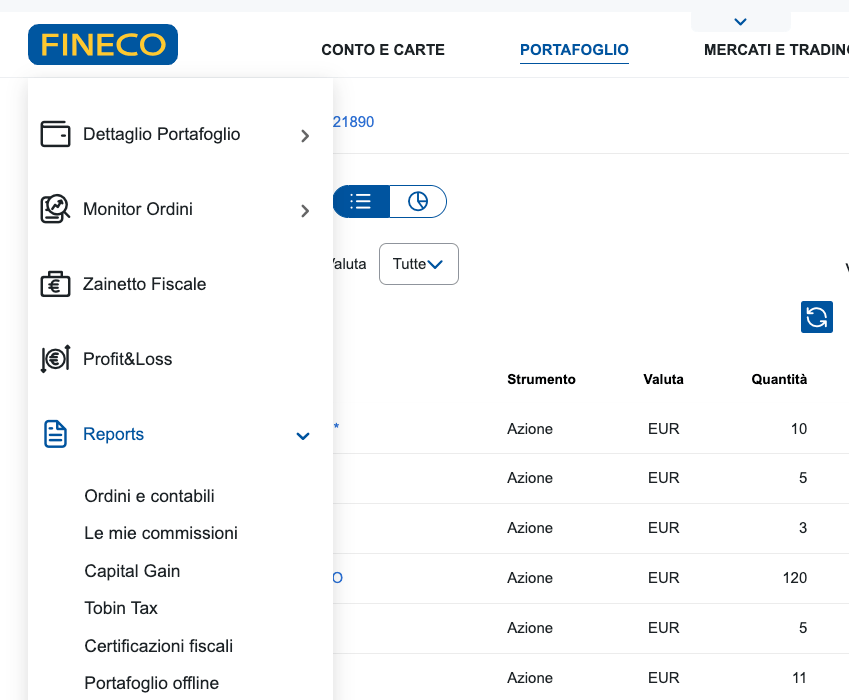Expand the top collapsed panel chevron

[x=740, y=21]
